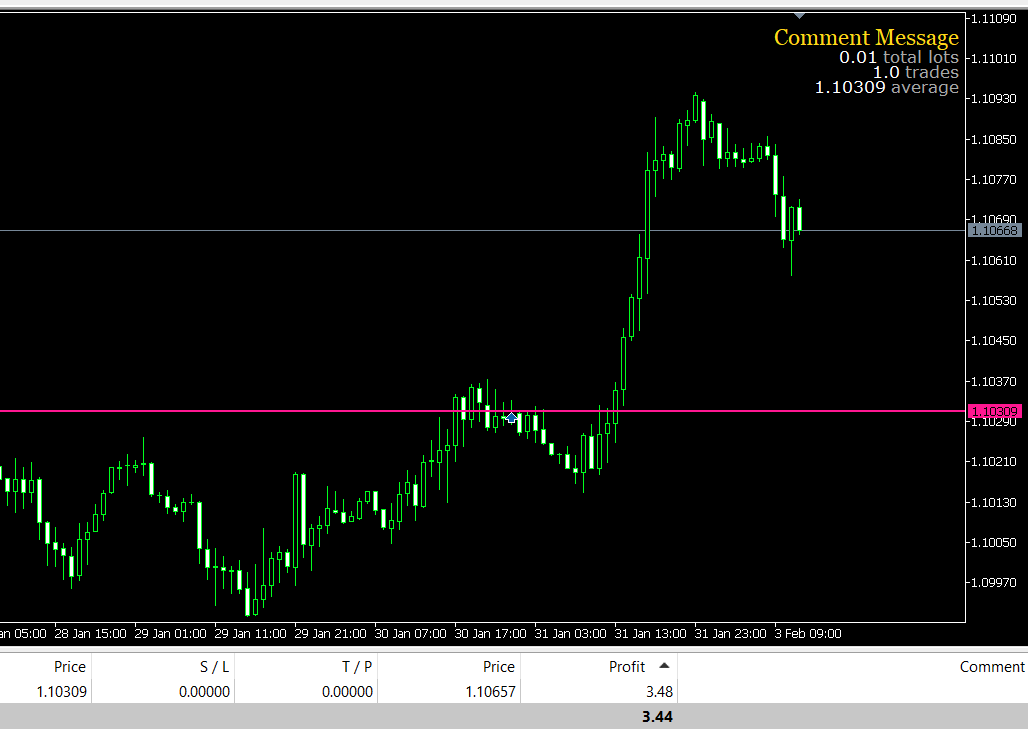This screenshot has width=1028, height=743.
Task: Click the T / P column header
Action: pos(357,667)
